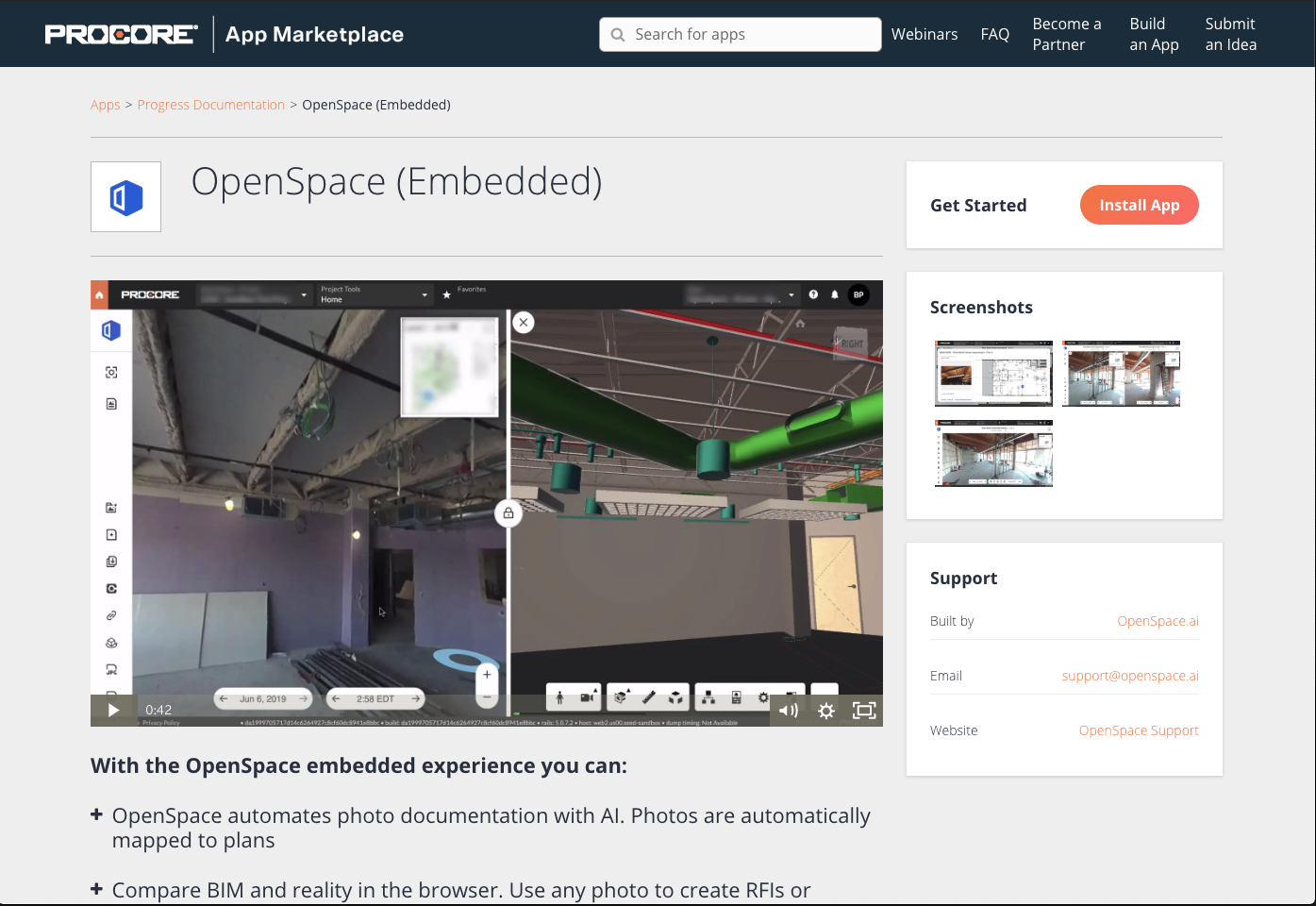Open the FAQ page

(995, 34)
